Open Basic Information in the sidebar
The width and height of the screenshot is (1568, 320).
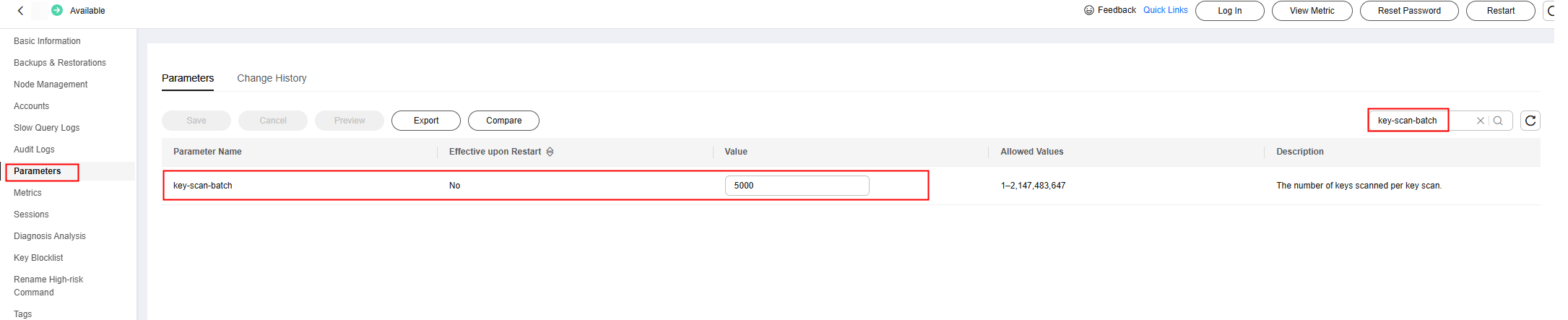(x=47, y=41)
